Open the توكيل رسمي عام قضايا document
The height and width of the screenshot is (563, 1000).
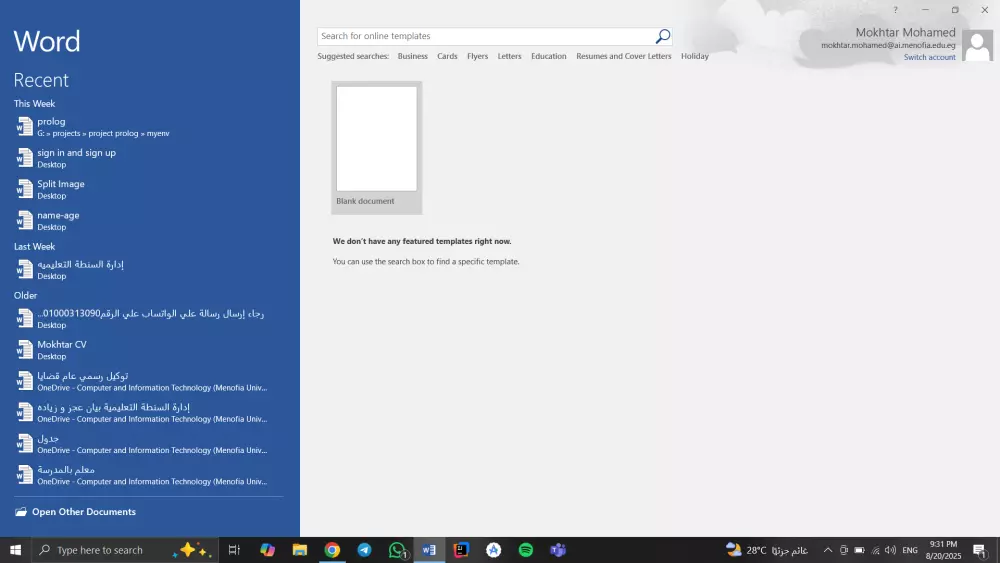click(x=149, y=381)
